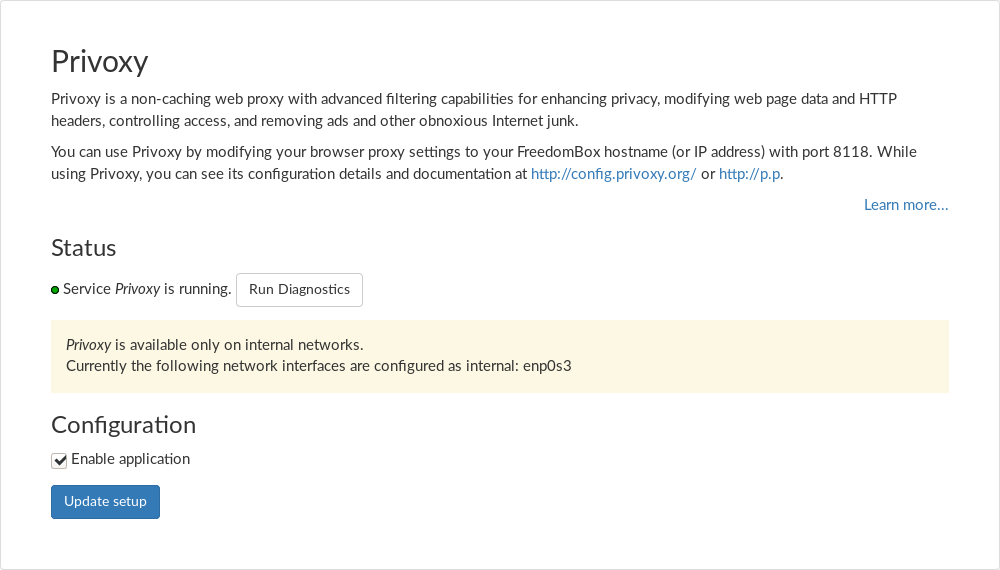1000x570 pixels.
Task: Uncheck the Enable application checkbox
Action: tap(59, 460)
